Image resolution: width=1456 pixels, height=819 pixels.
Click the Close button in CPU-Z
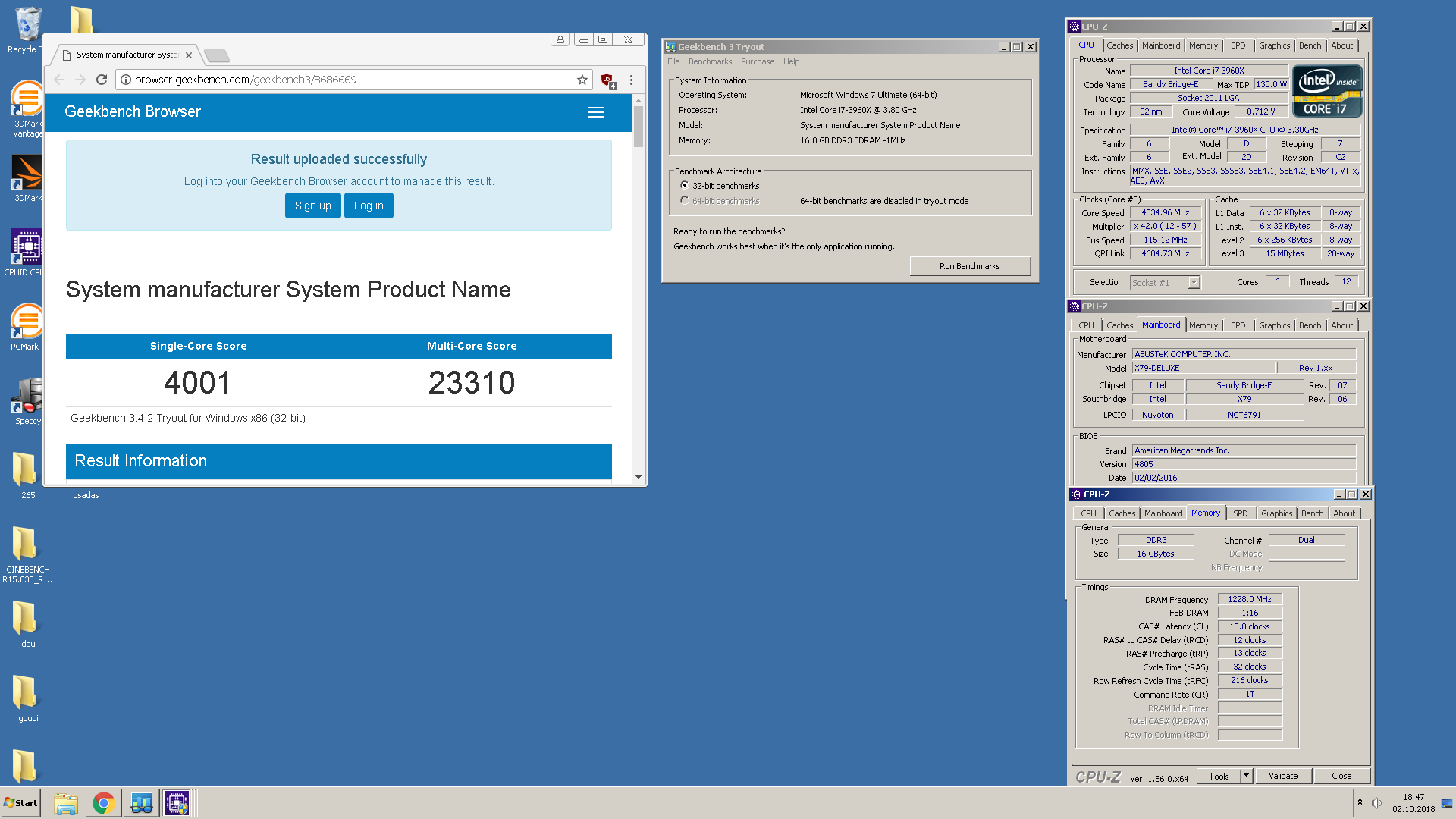click(1341, 776)
